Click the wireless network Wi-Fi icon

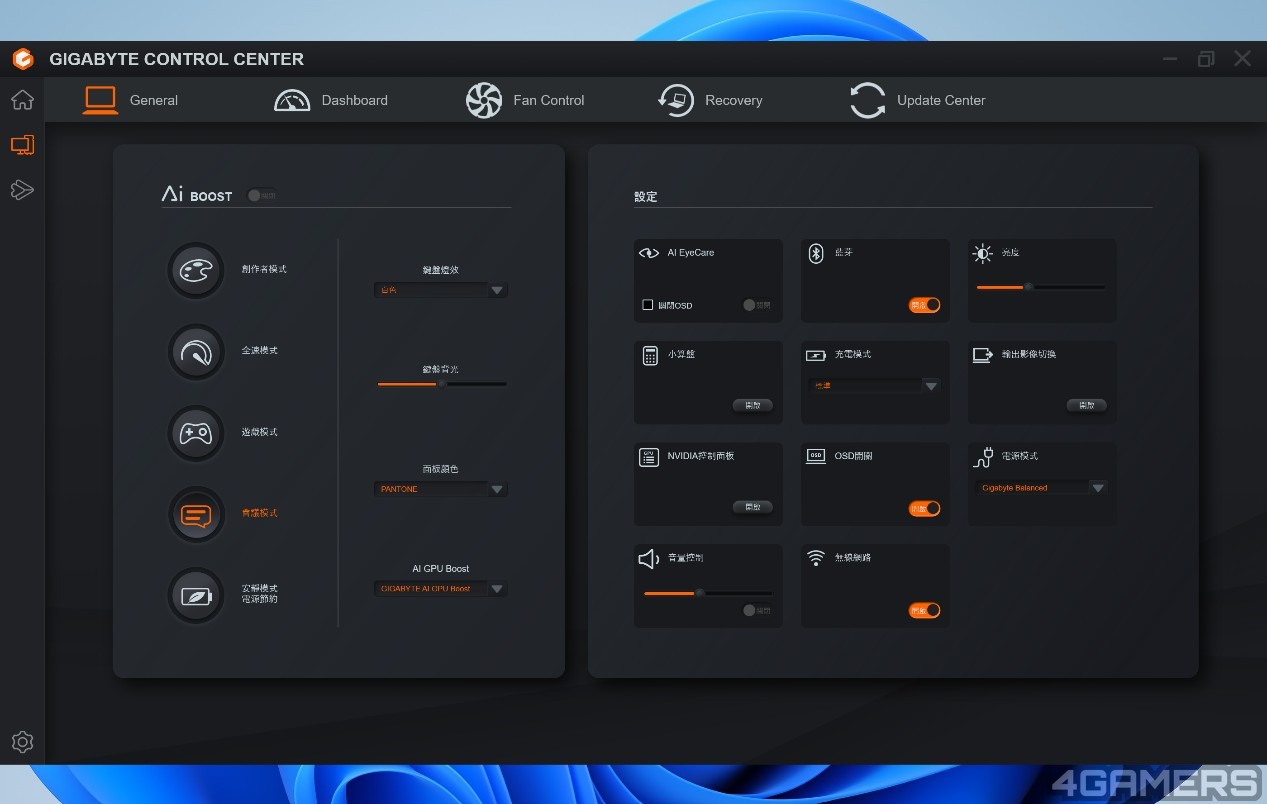pyautogui.click(x=816, y=558)
